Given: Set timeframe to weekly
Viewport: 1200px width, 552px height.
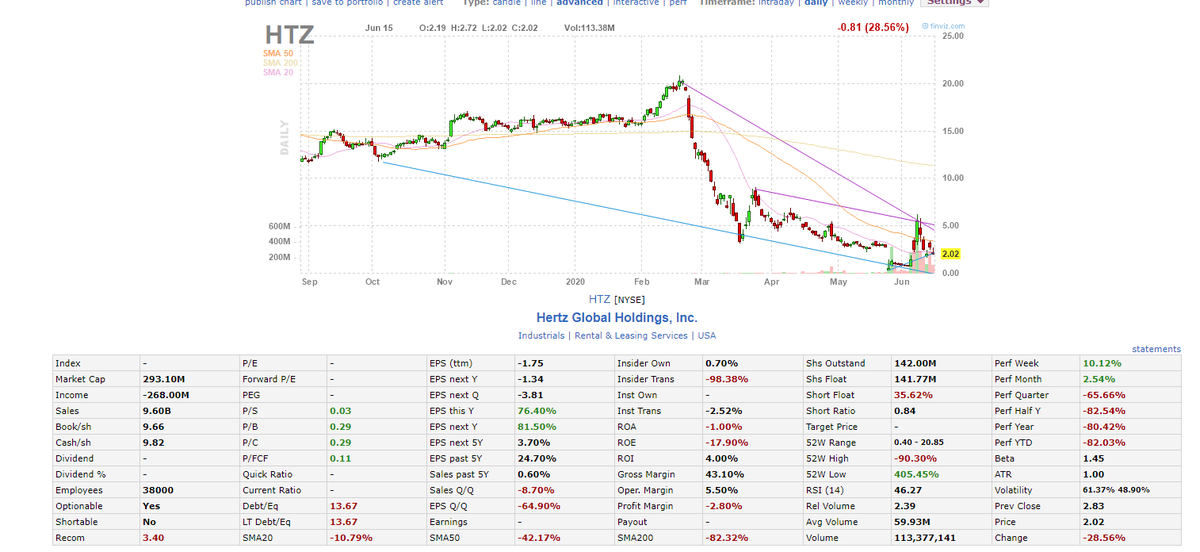Looking at the screenshot, I should point(853,3).
